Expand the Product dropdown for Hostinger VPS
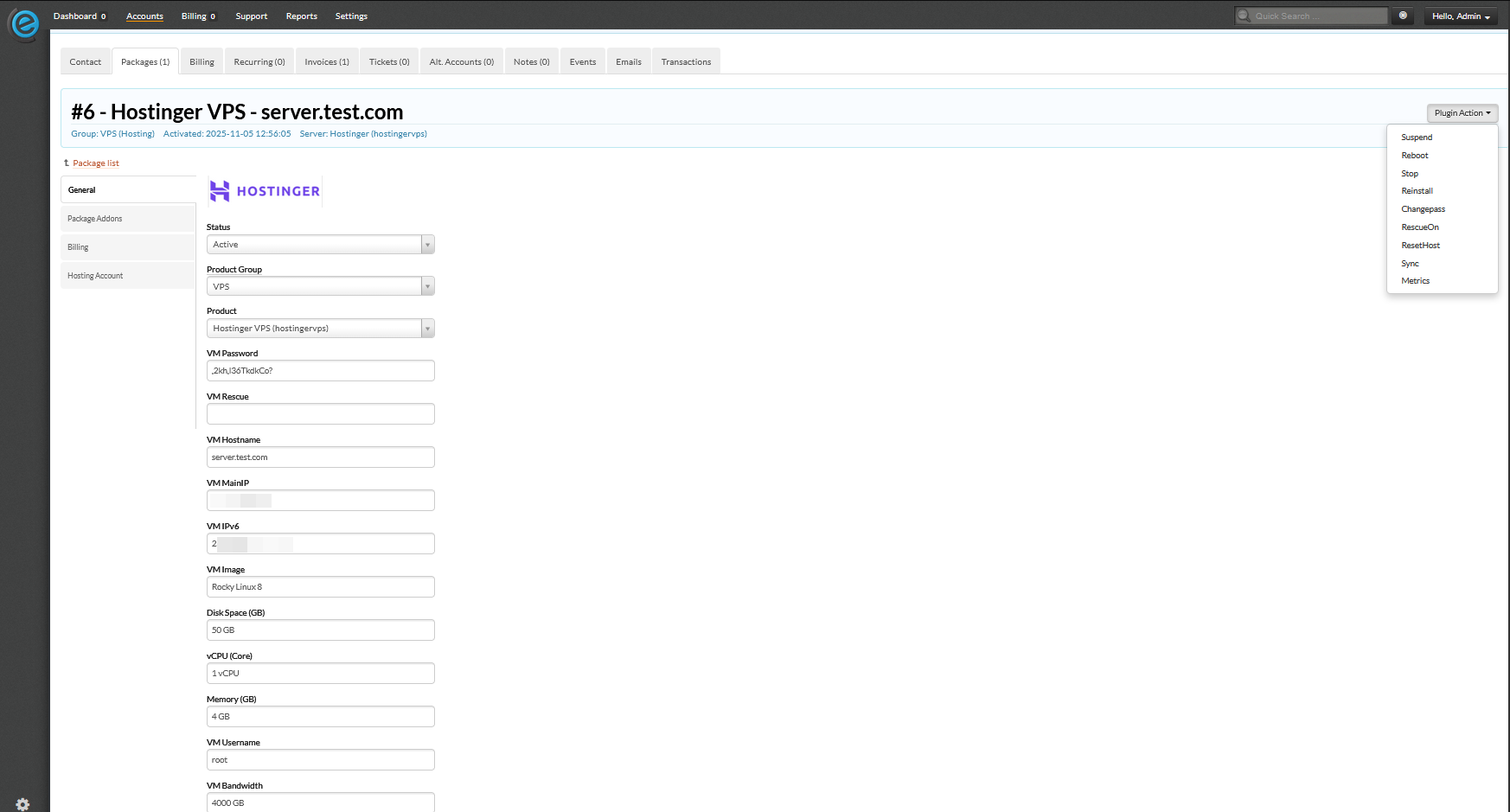The height and width of the screenshot is (812, 1510). pyautogui.click(x=427, y=328)
